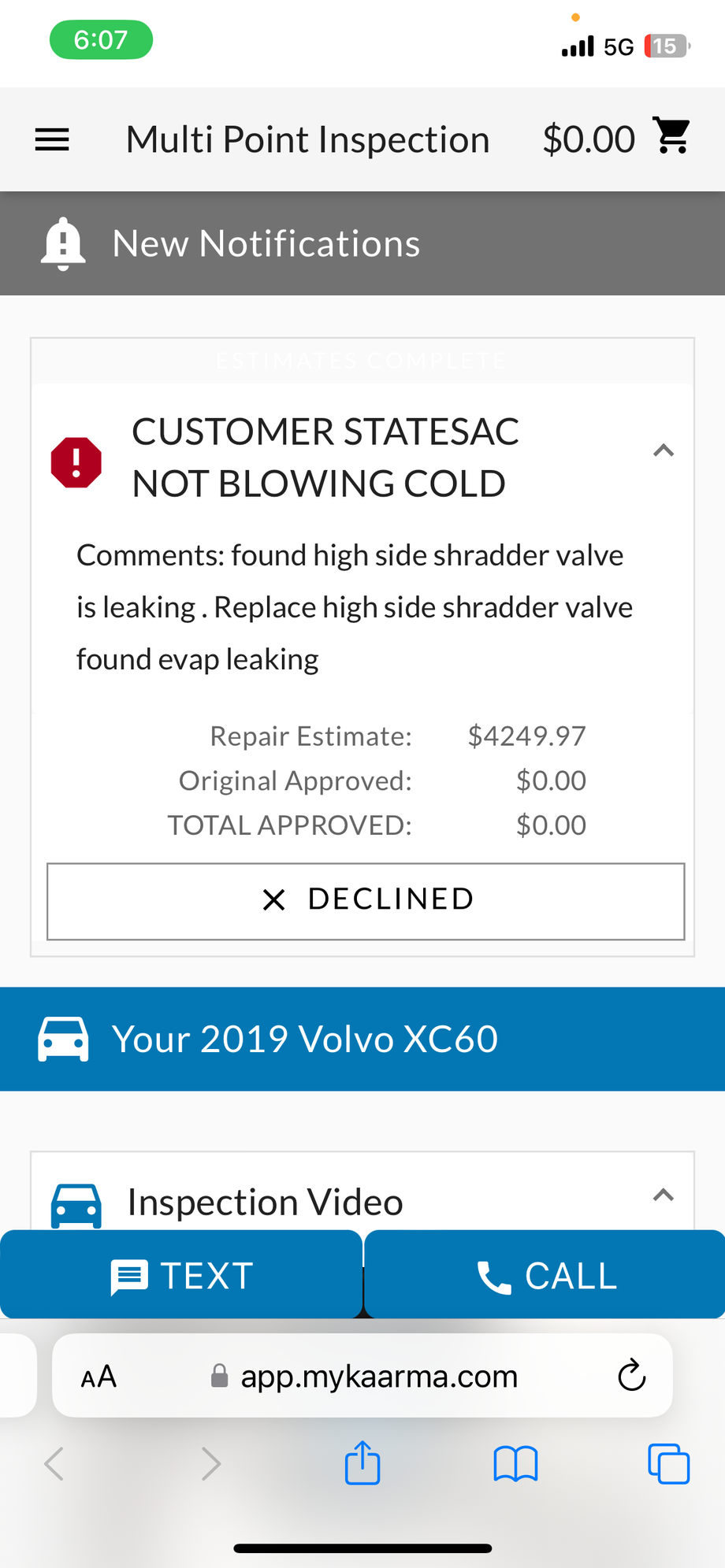
Task: Open the hamburger navigation menu
Action: pyautogui.click(x=52, y=139)
